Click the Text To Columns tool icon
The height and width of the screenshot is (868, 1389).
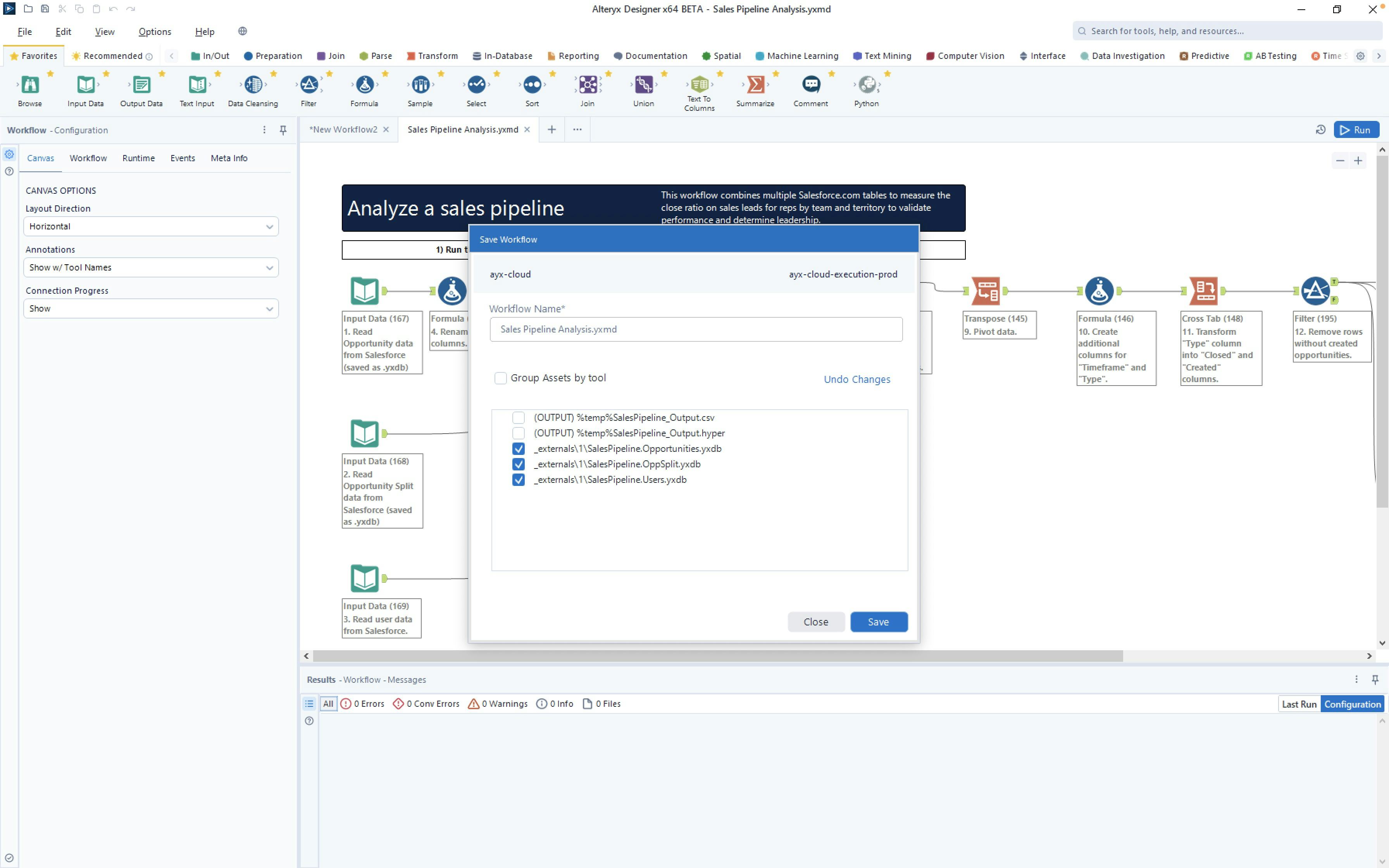pos(699,85)
